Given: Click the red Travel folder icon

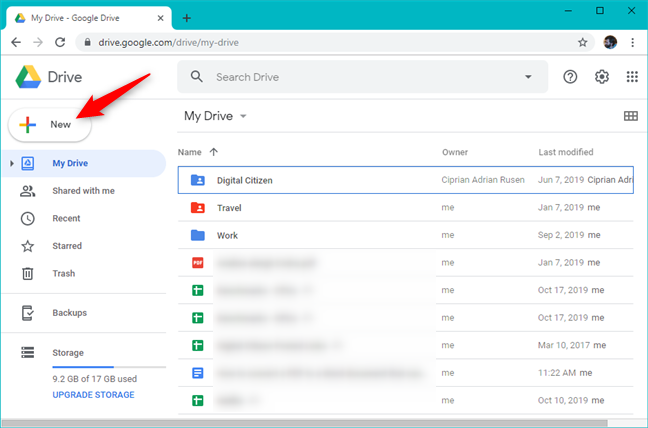Looking at the screenshot, I should 198,208.
